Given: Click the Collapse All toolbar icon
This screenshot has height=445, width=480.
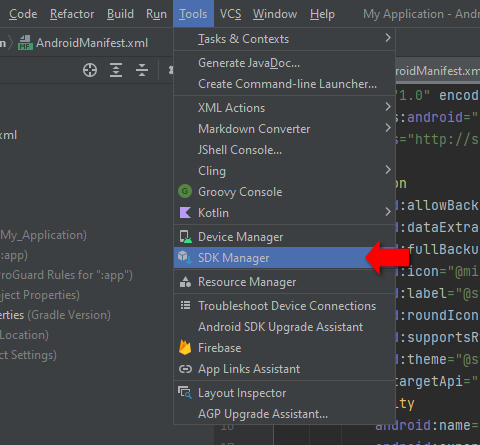Looking at the screenshot, I should tap(142, 70).
